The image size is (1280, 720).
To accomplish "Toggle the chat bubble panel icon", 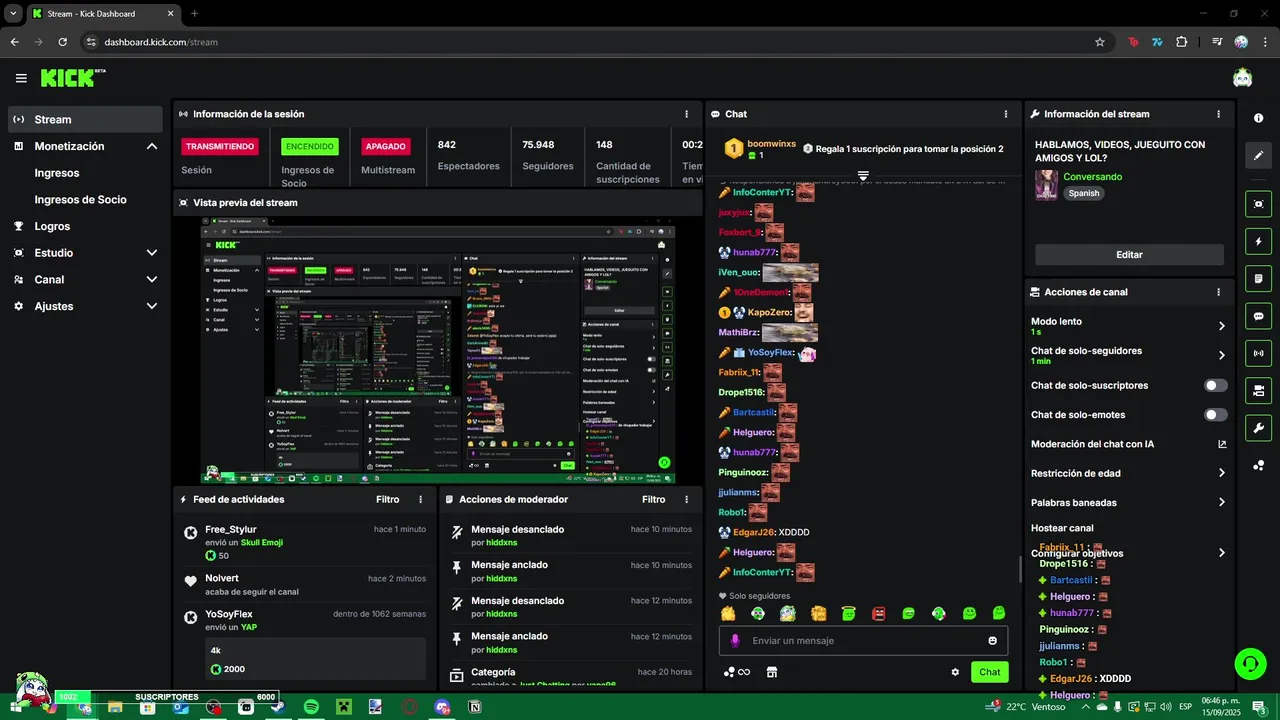I will 1258,316.
